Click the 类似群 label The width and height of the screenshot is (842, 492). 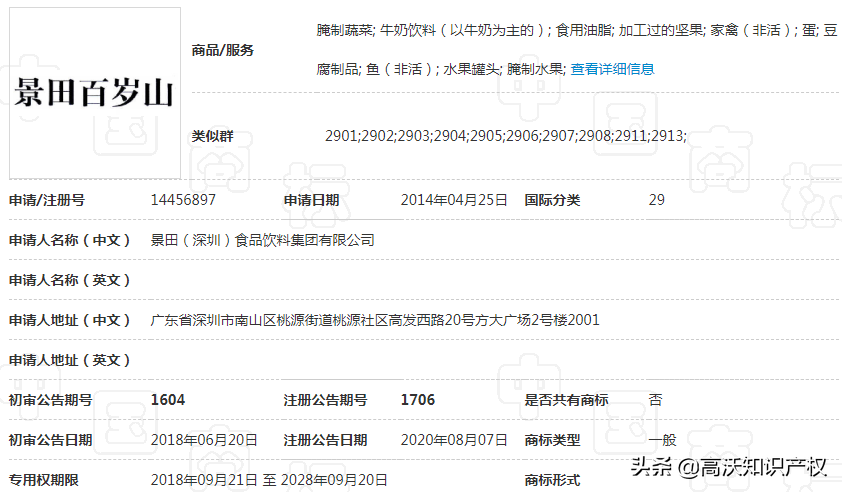213,136
